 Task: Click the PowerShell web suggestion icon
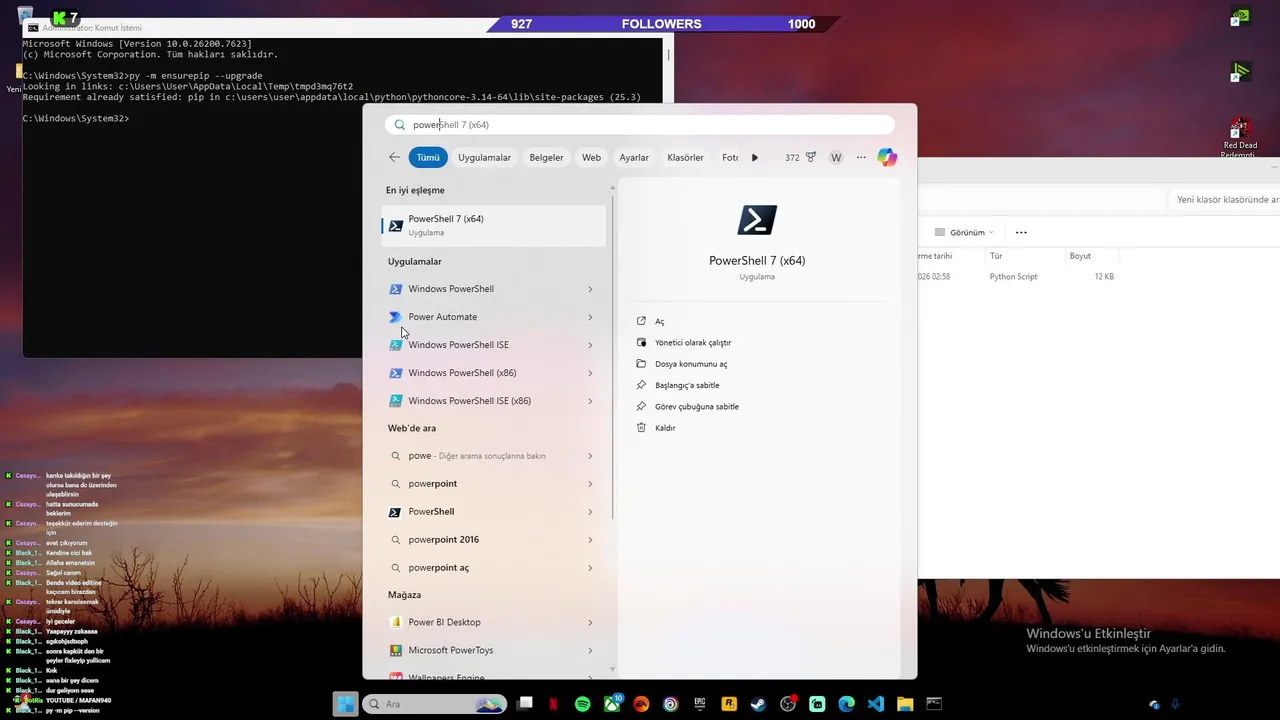point(395,512)
